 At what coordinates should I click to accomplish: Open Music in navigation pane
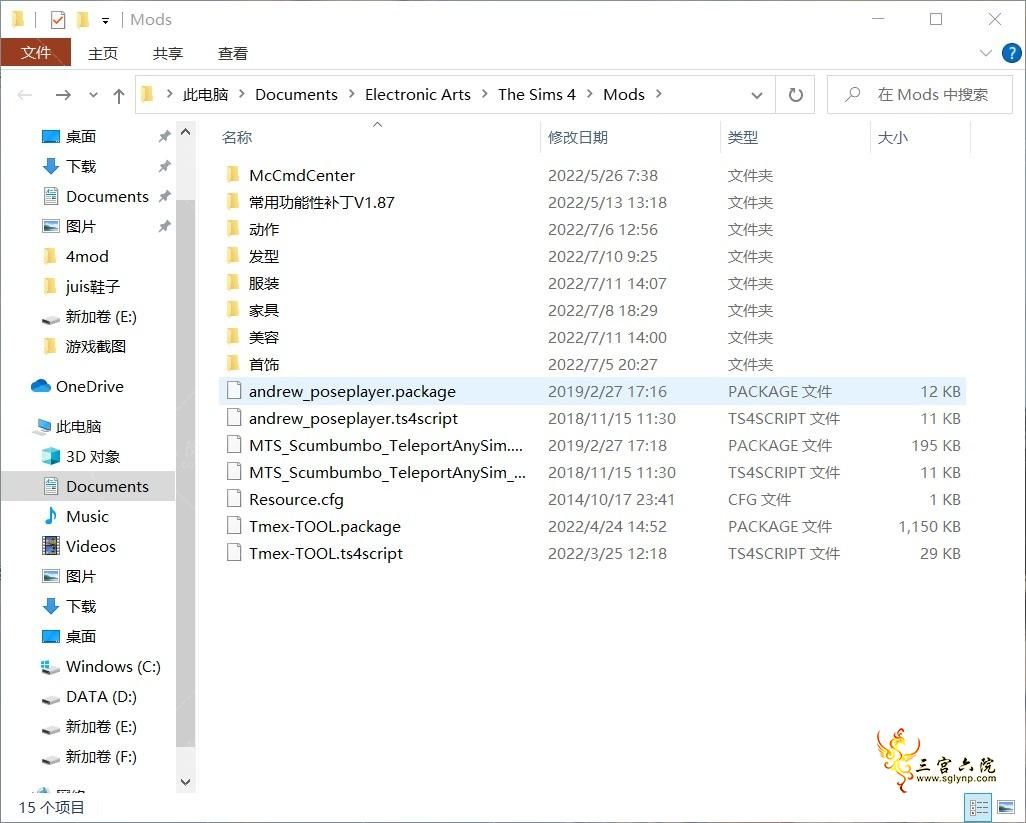(87, 517)
